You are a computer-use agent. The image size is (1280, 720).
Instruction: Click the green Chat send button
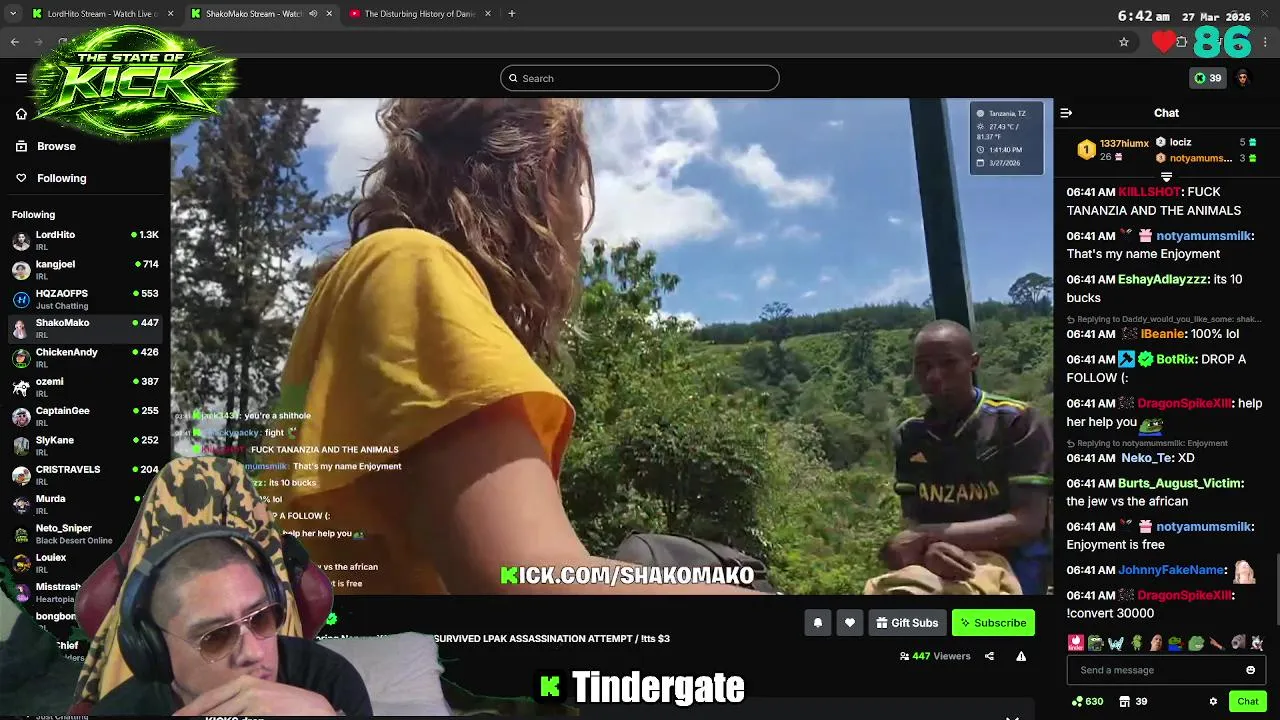coord(1247,702)
